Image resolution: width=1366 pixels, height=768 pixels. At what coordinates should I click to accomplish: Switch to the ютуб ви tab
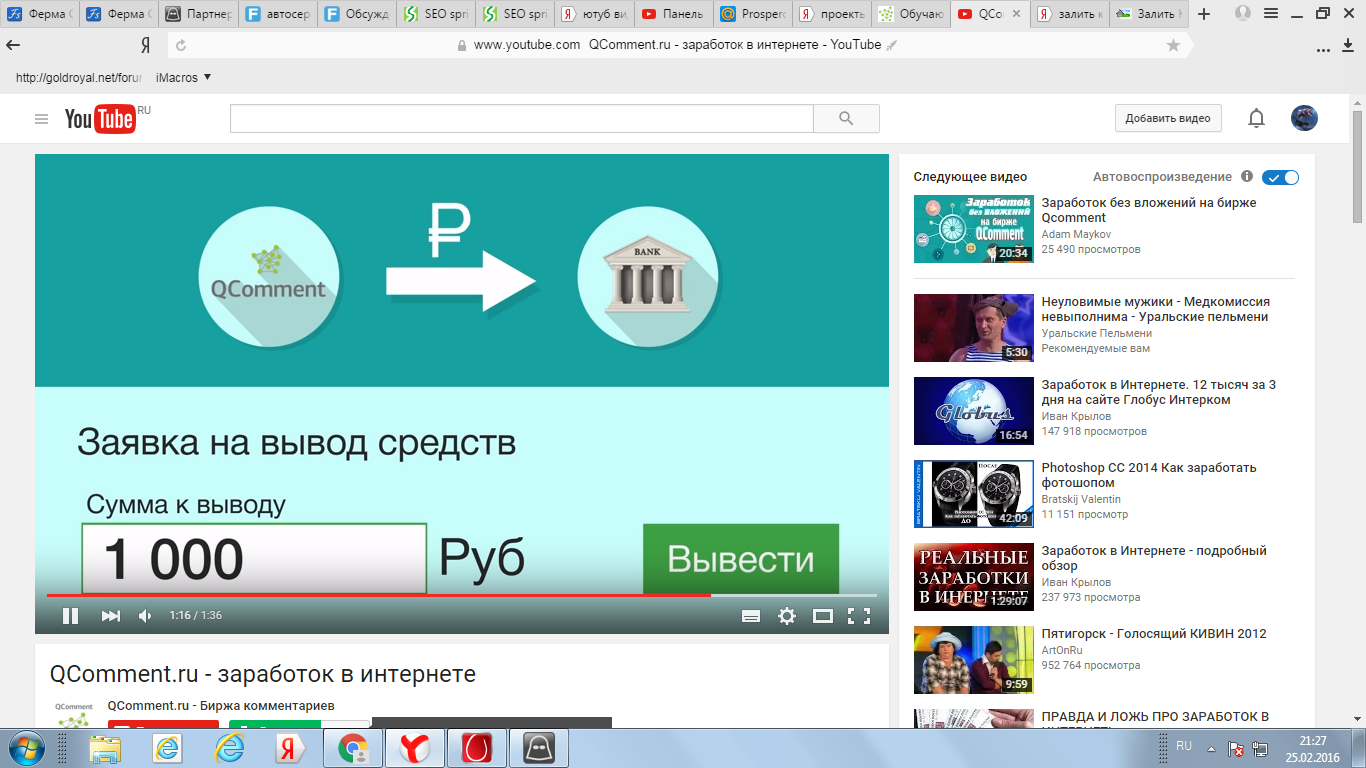point(594,14)
